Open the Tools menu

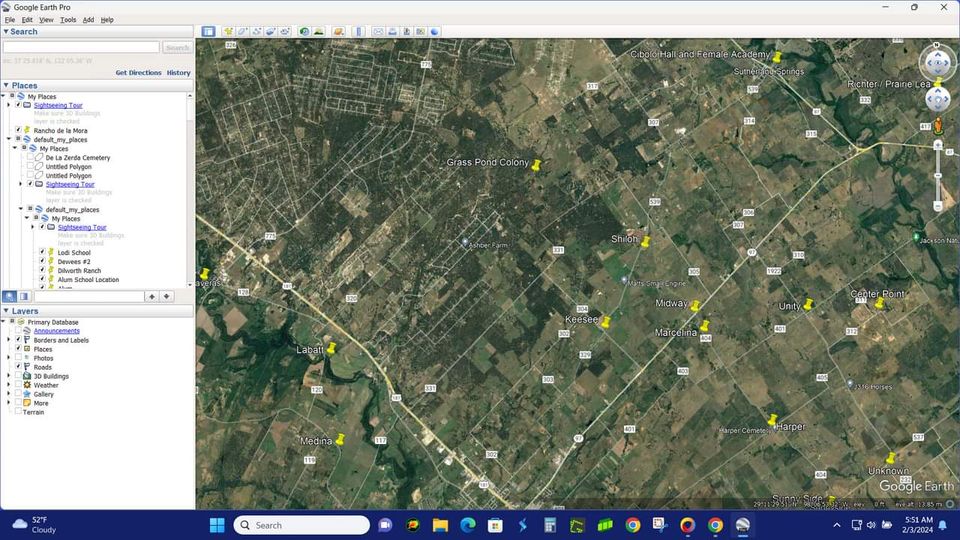(68, 20)
